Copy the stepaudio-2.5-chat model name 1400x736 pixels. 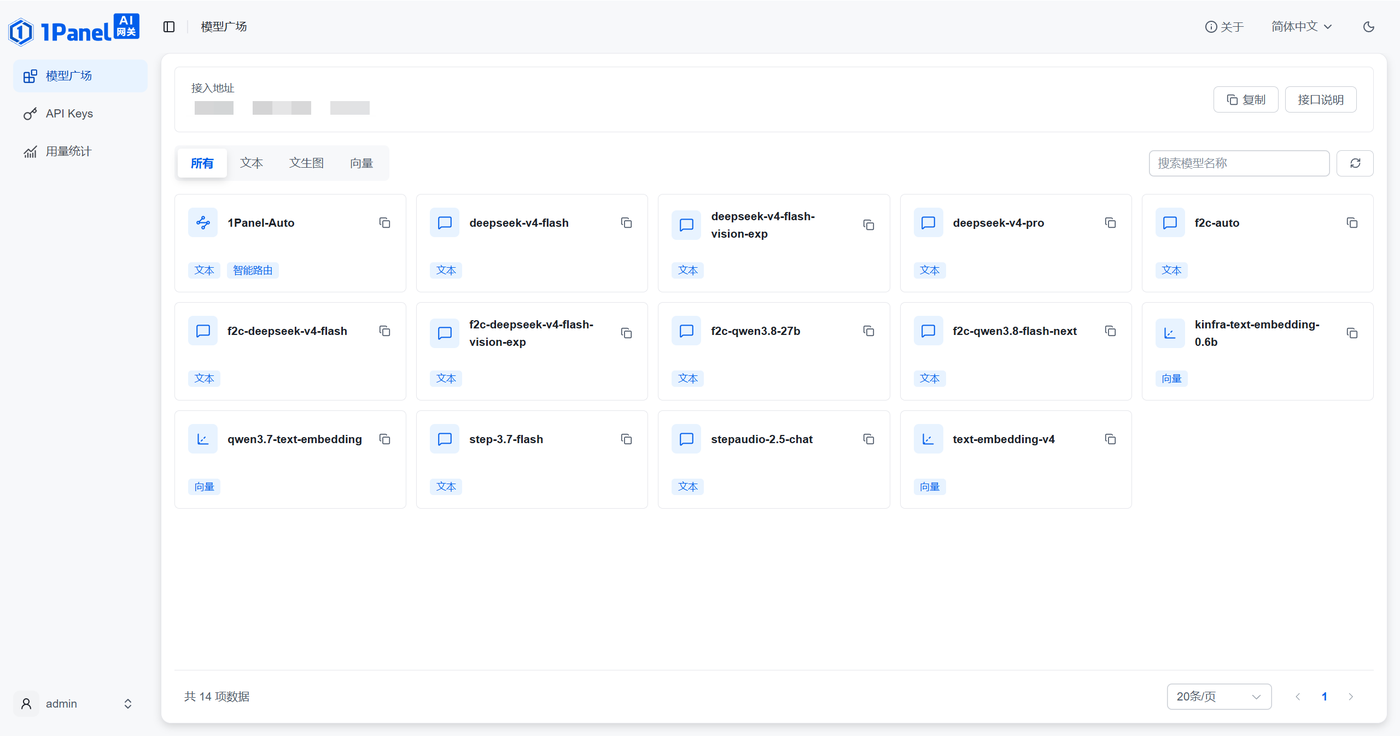point(869,439)
